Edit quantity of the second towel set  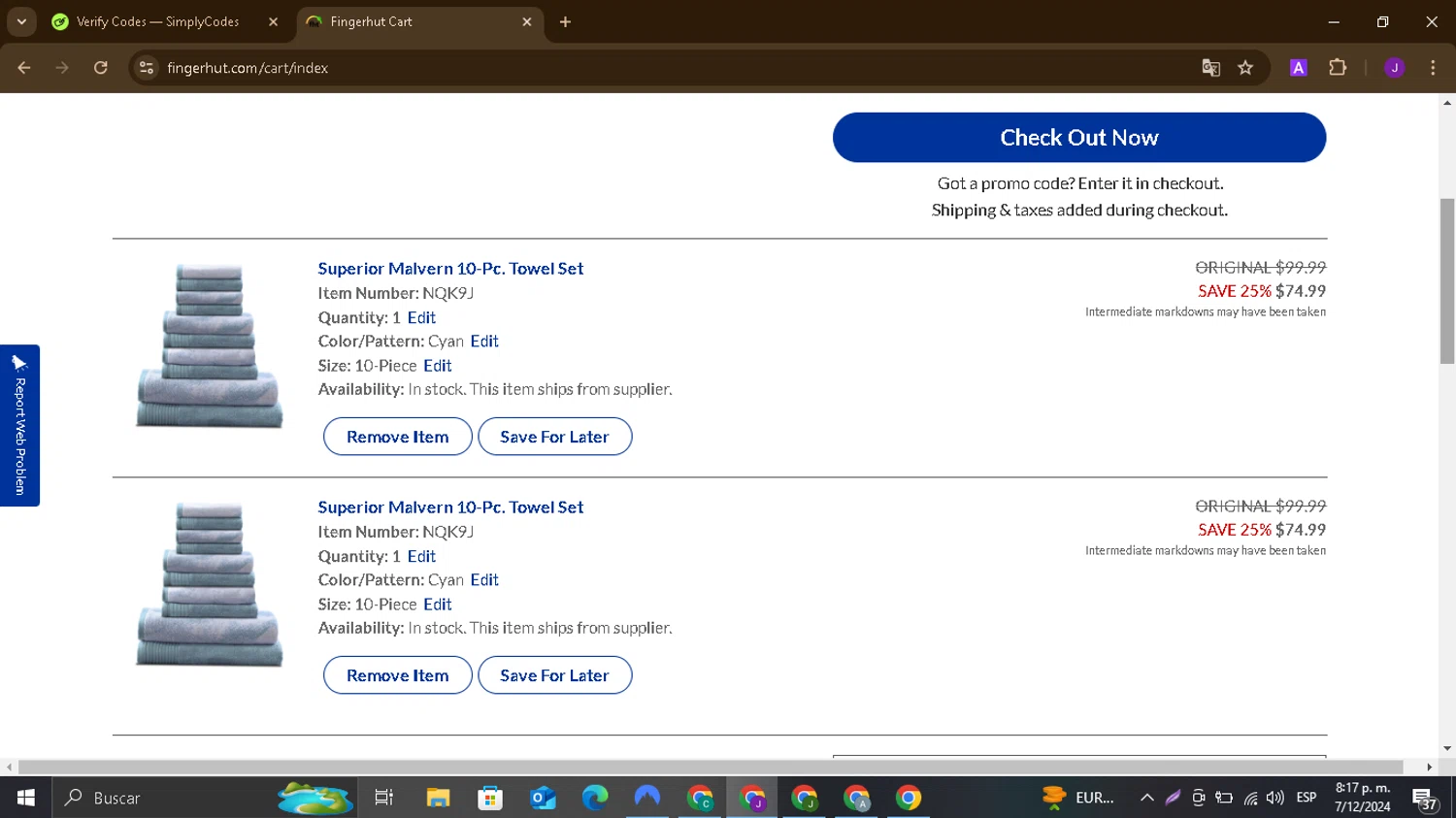tap(421, 556)
